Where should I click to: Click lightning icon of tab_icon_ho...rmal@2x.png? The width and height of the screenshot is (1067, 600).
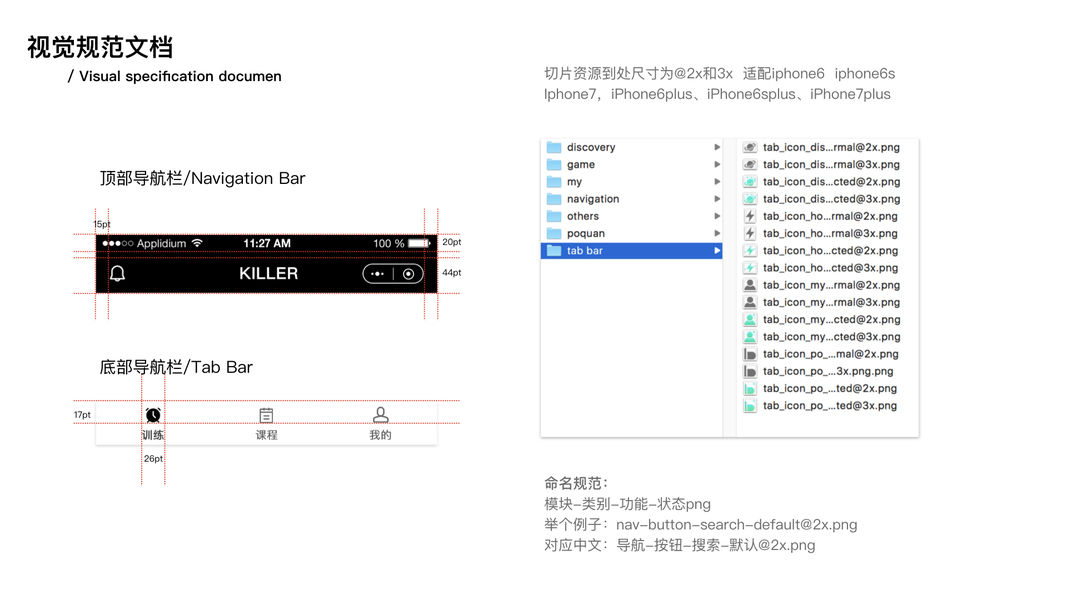click(749, 216)
